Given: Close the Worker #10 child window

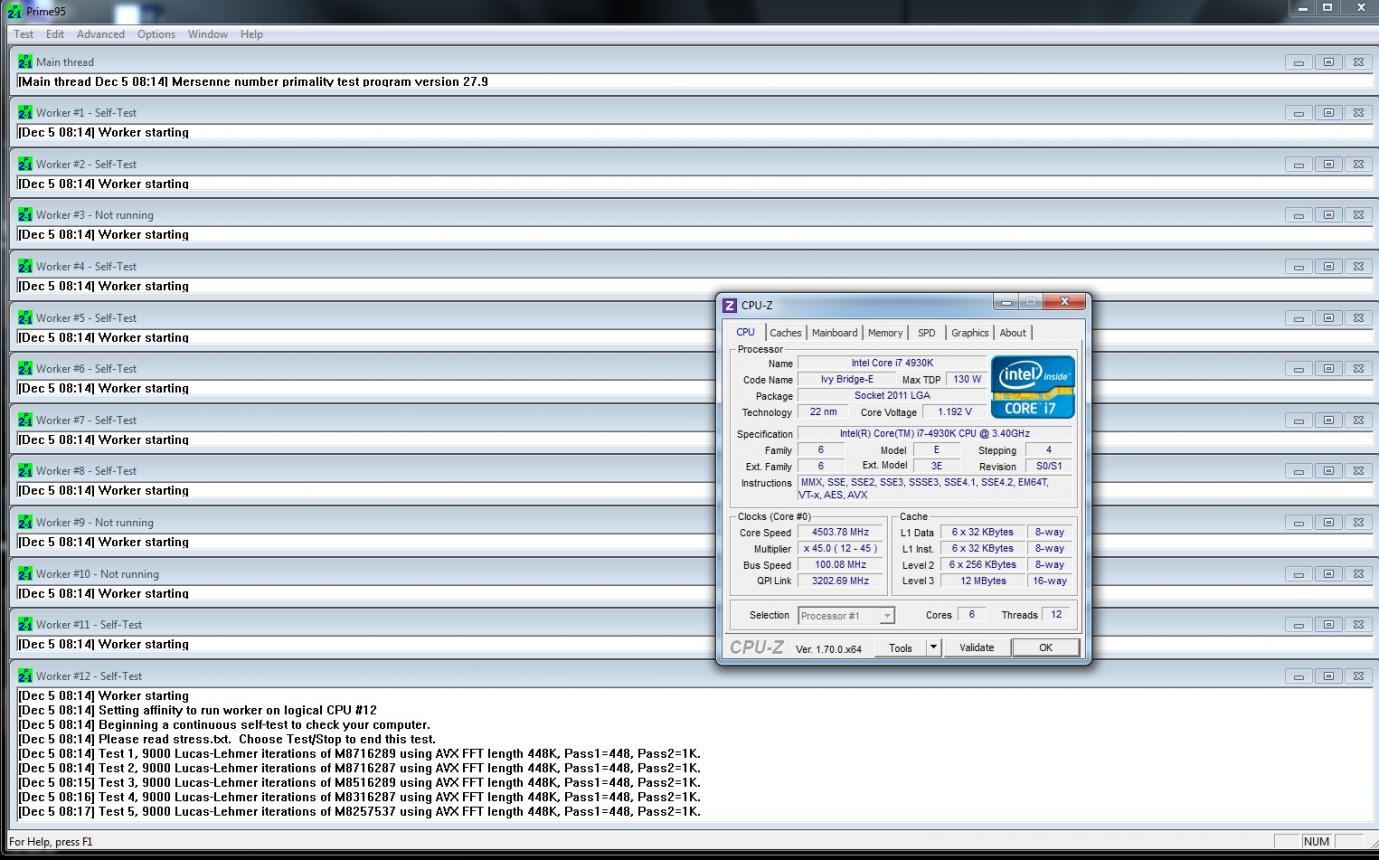Looking at the screenshot, I should pyautogui.click(x=1358, y=574).
